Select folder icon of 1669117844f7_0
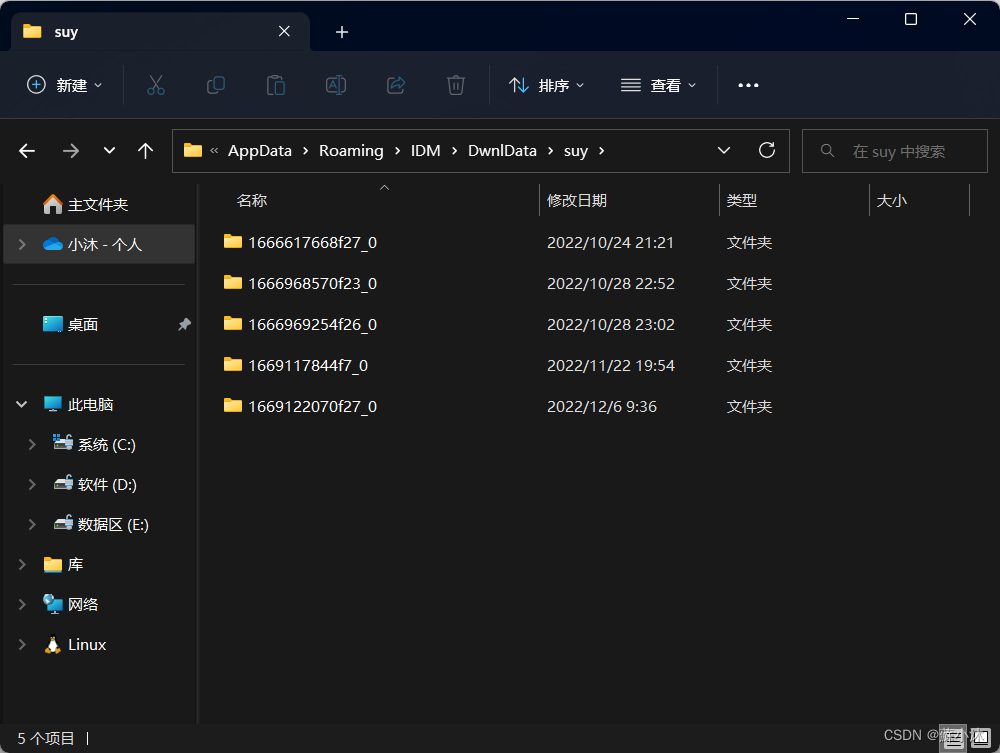The width and height of the screenshot is (1000, 753). click(233, 365)
